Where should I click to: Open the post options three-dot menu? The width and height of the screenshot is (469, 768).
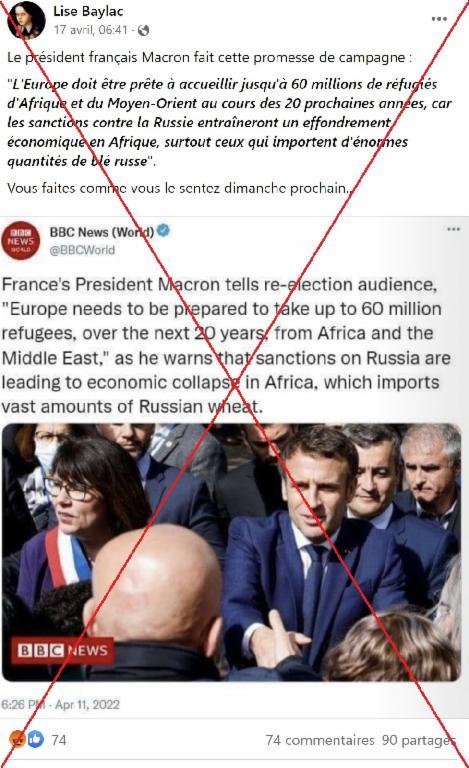(439, 19)
